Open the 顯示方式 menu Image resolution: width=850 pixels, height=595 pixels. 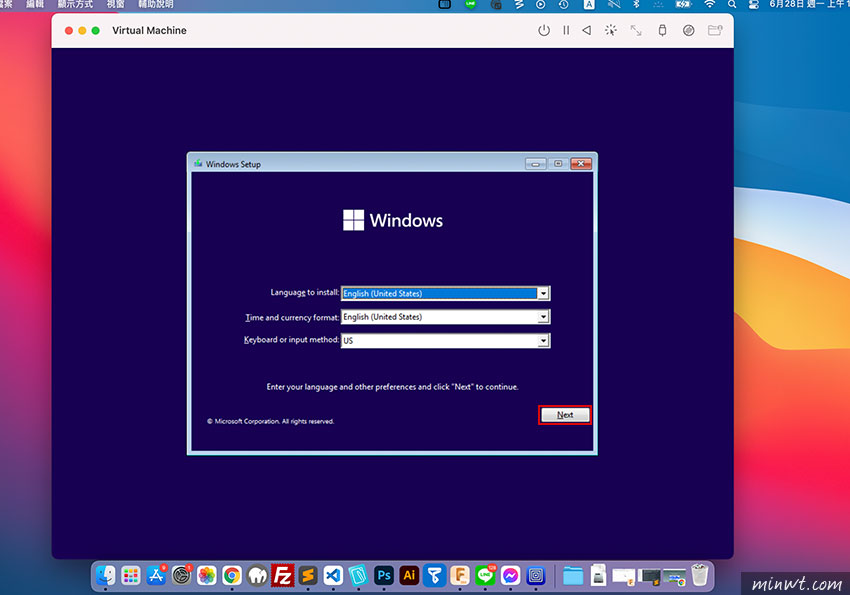point(75,4)
